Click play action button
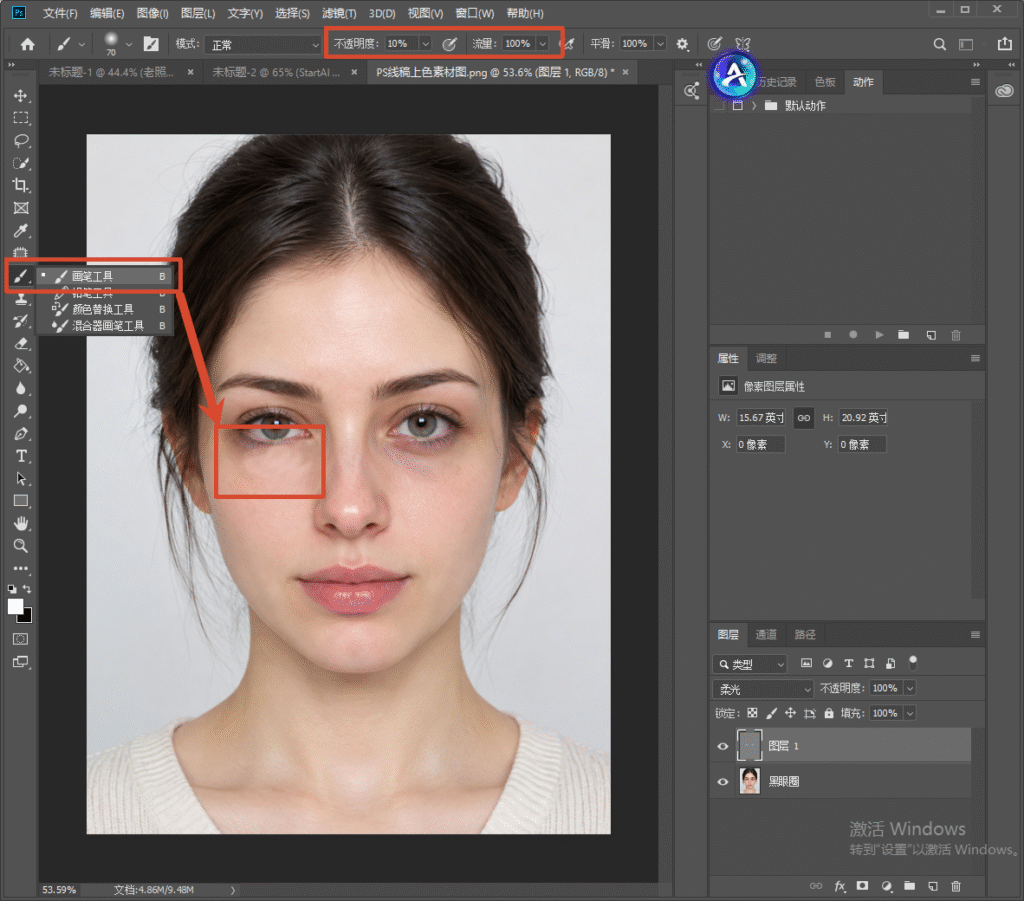The image size is (1024, 901). pos(879,335)
